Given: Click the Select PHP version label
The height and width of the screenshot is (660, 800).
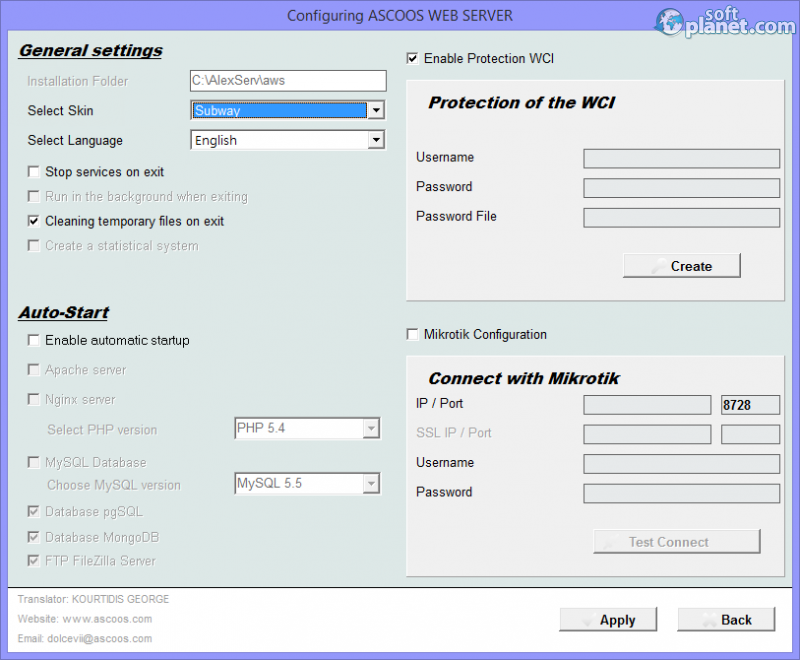Looking at the screenshot, I should coord(102,429).
